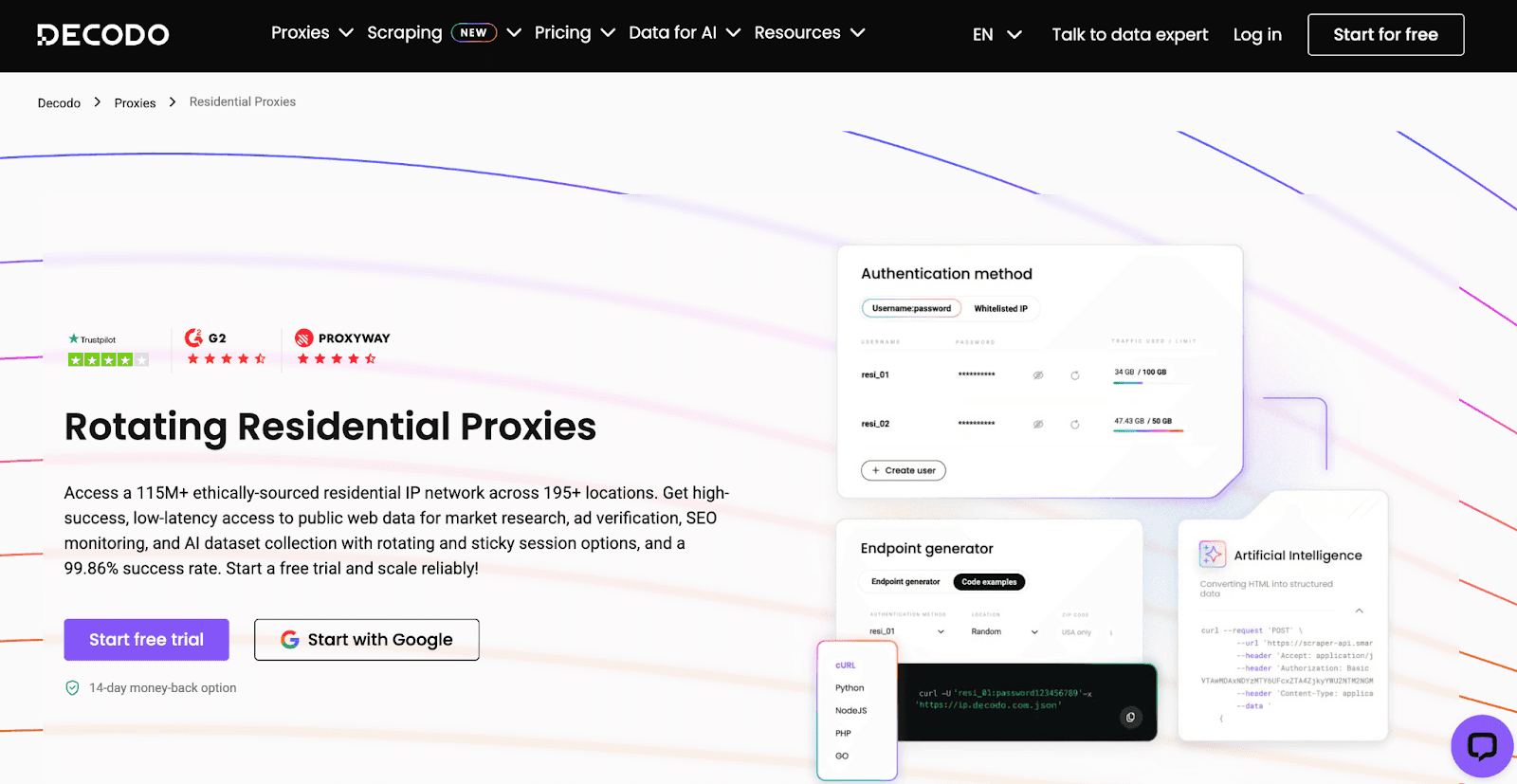Open the live chat bubble widget
Viewport: 1517px width, 784px height.
[x=1482, y=746]
